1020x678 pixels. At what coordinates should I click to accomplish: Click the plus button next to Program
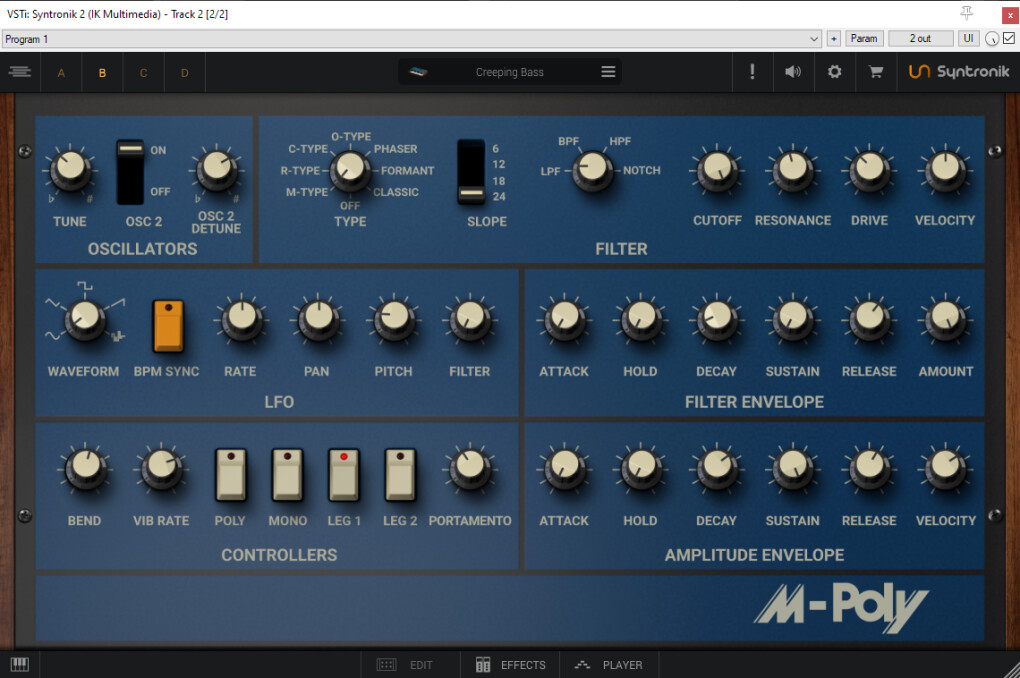click(x=833, y=38)
